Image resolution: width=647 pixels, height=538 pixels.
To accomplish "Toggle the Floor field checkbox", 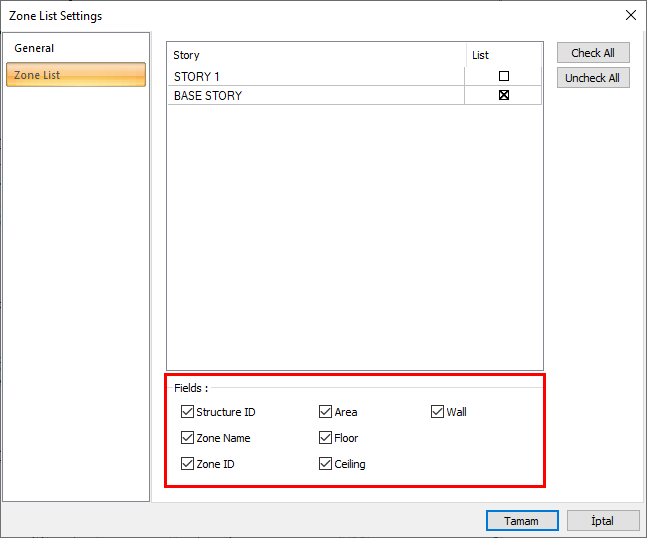I will point(325,438).
